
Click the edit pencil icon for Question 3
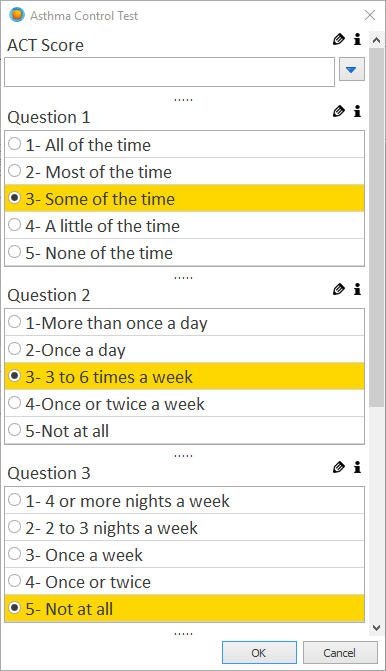point(338,467)
